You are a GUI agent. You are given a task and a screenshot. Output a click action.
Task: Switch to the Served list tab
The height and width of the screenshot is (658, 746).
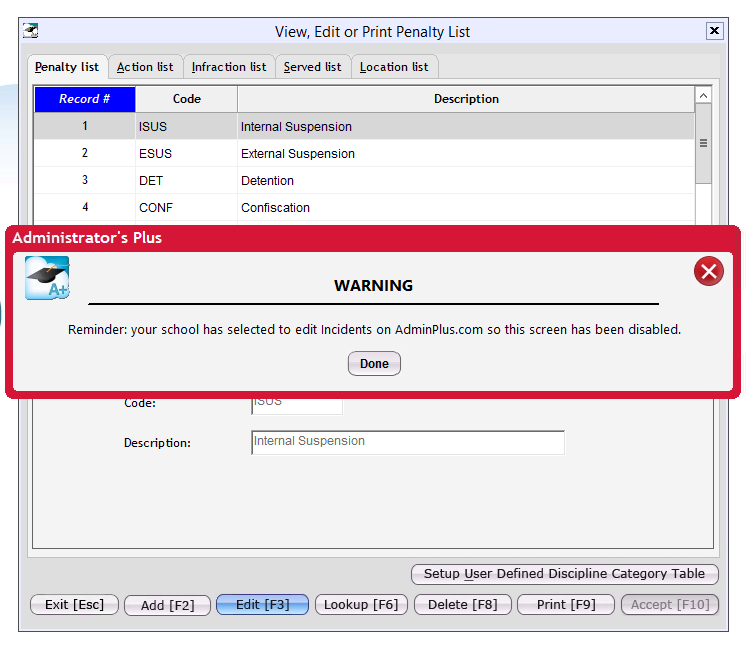[x=313, y=67]
